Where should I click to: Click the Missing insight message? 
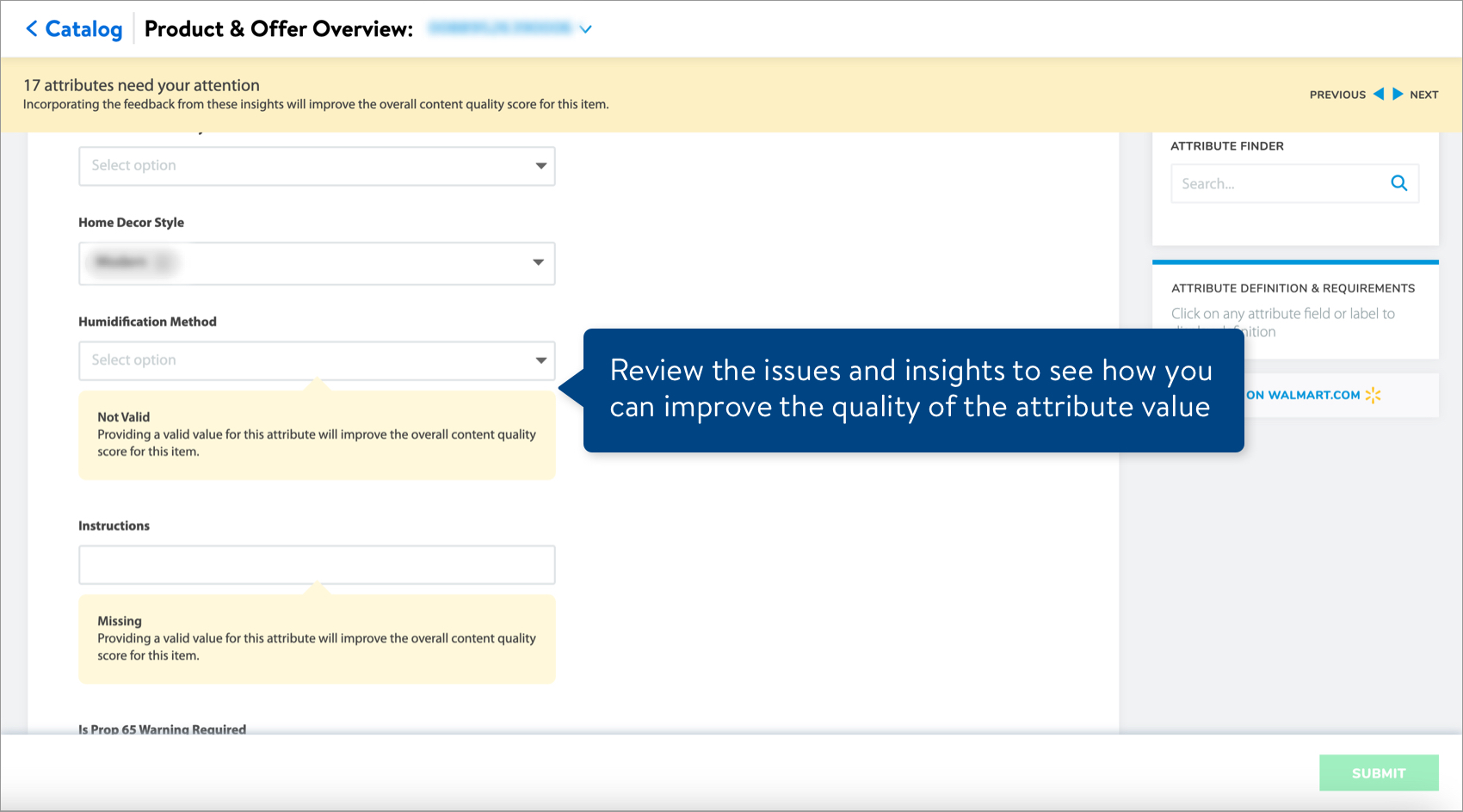pos(317,639)
